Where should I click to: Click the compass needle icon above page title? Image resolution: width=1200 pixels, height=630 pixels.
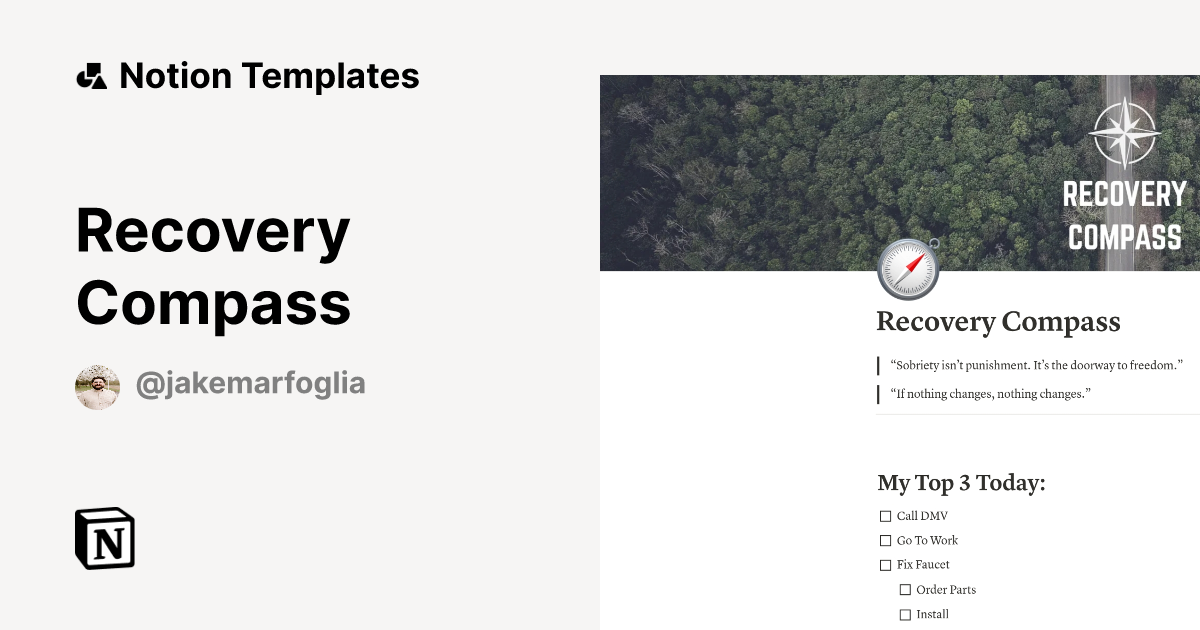[x=908, y=267]
